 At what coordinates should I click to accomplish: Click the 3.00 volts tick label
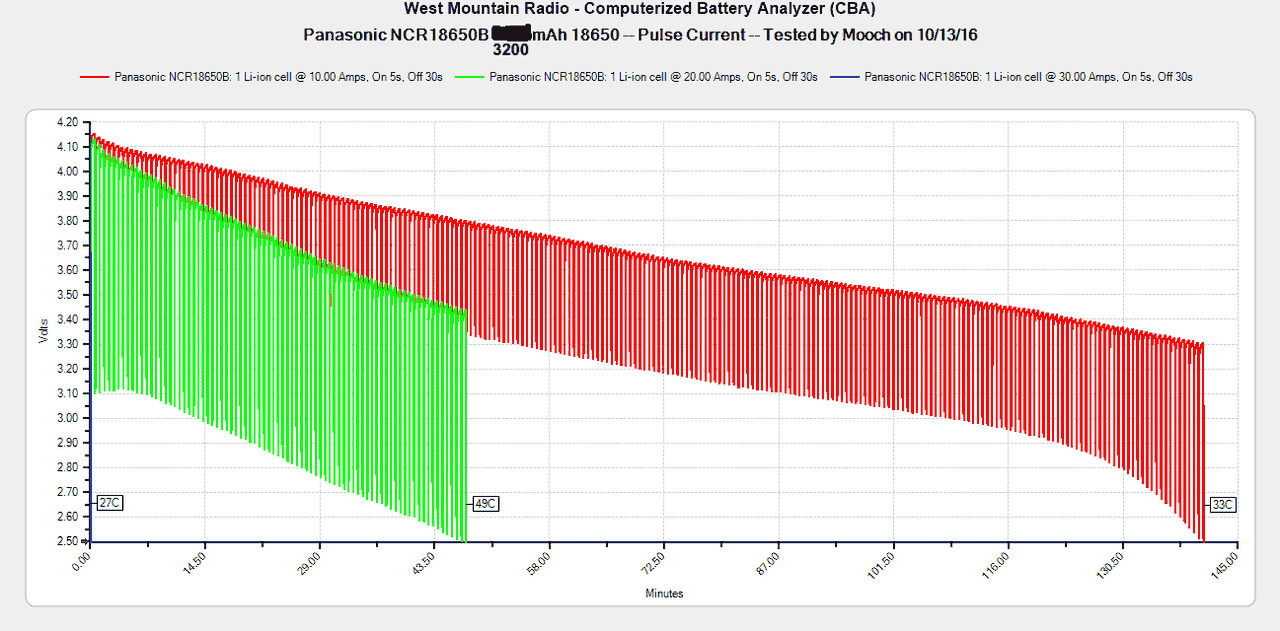coord(68,418)
